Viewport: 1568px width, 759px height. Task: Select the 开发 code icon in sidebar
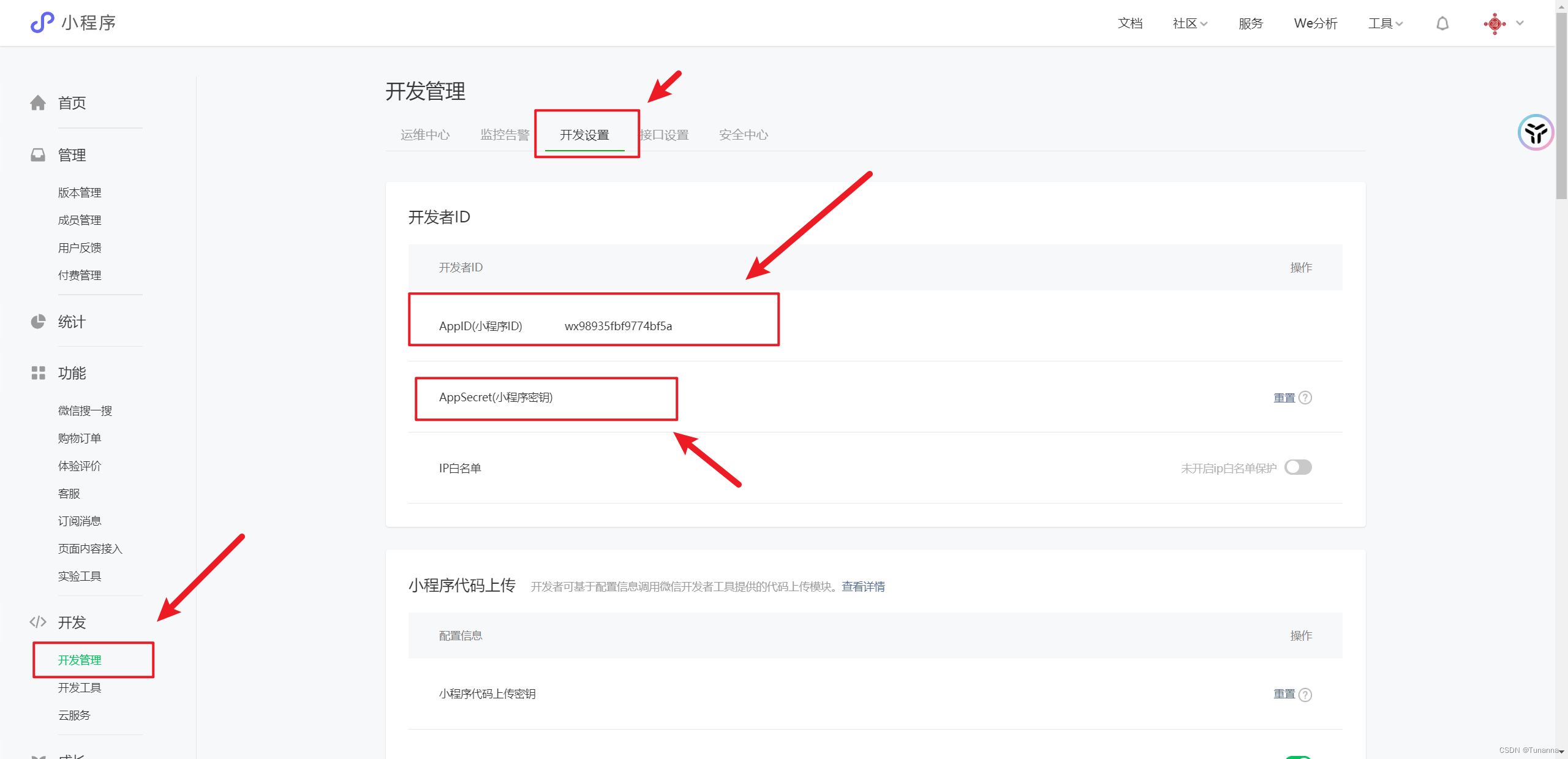pos(38,622)
